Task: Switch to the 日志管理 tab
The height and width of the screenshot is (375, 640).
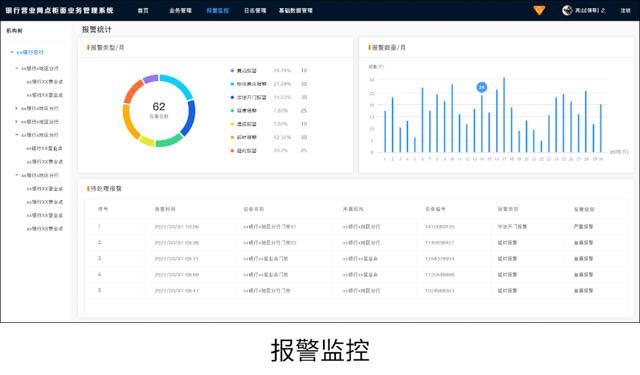Action: coord(255,11)
